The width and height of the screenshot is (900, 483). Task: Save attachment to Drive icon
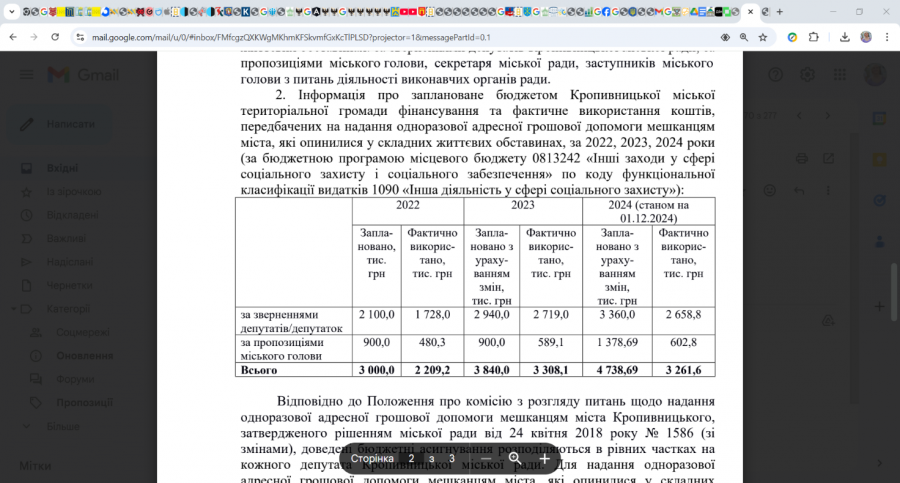click(x=828, y=320)
